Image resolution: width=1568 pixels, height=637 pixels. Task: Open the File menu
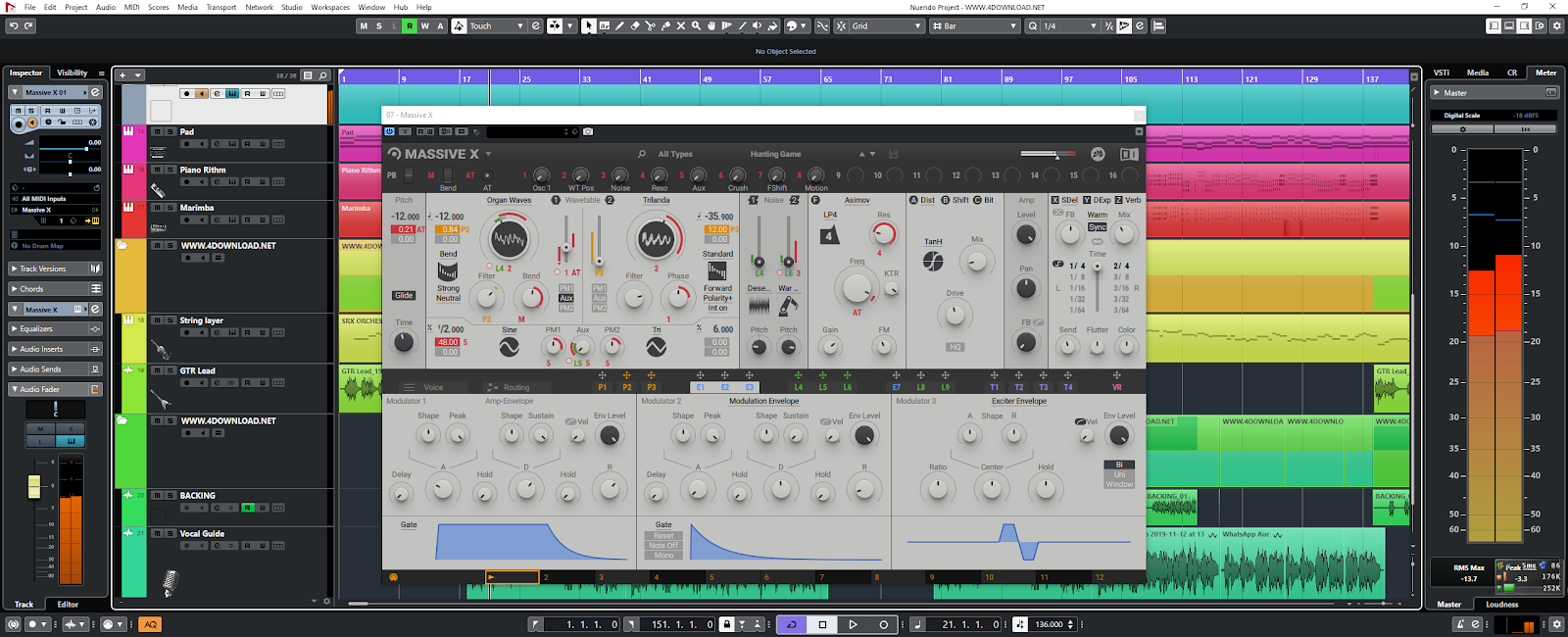pos(30,7)
